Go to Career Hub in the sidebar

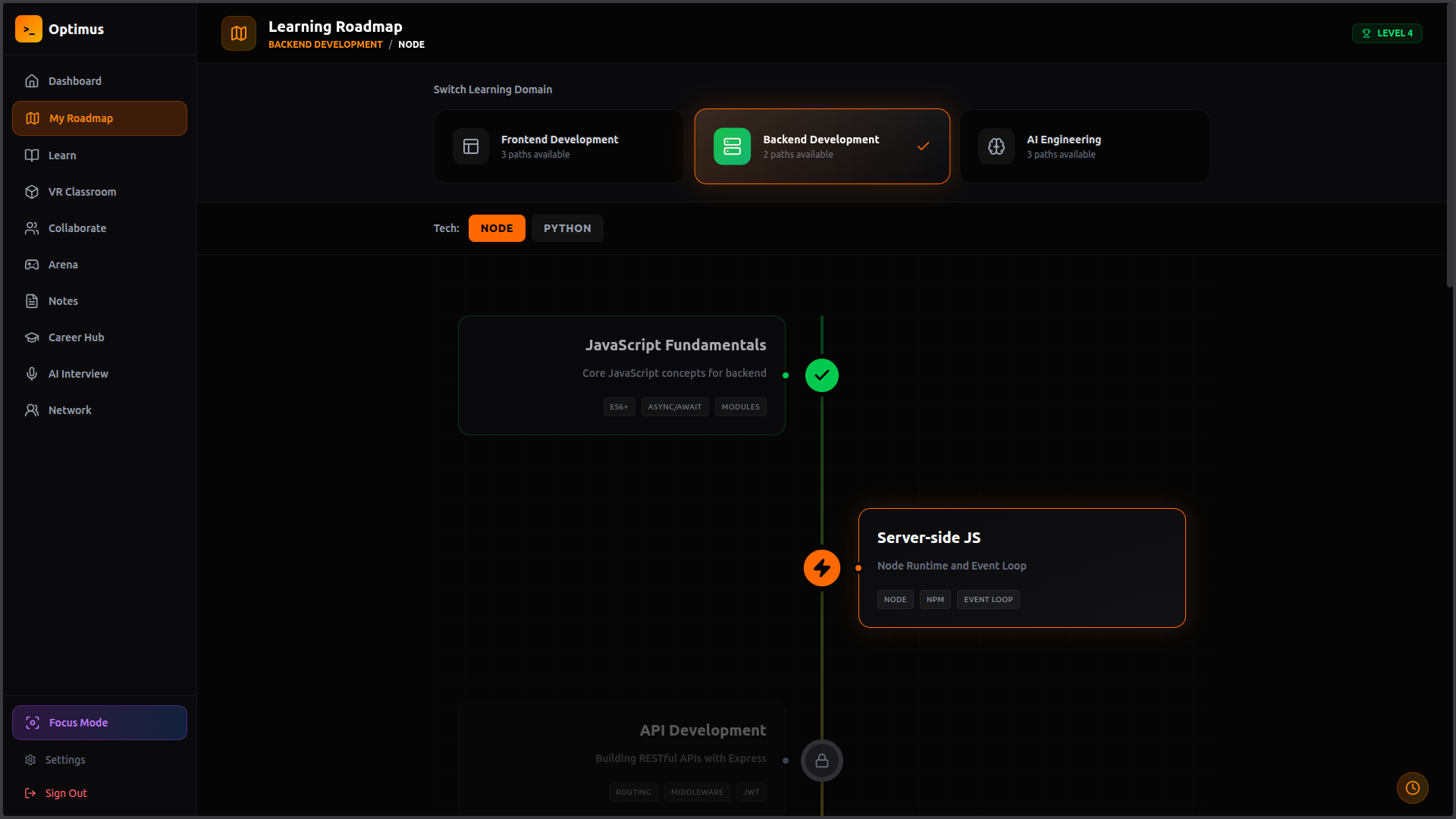pyautogui.click(x=76, y=337)
